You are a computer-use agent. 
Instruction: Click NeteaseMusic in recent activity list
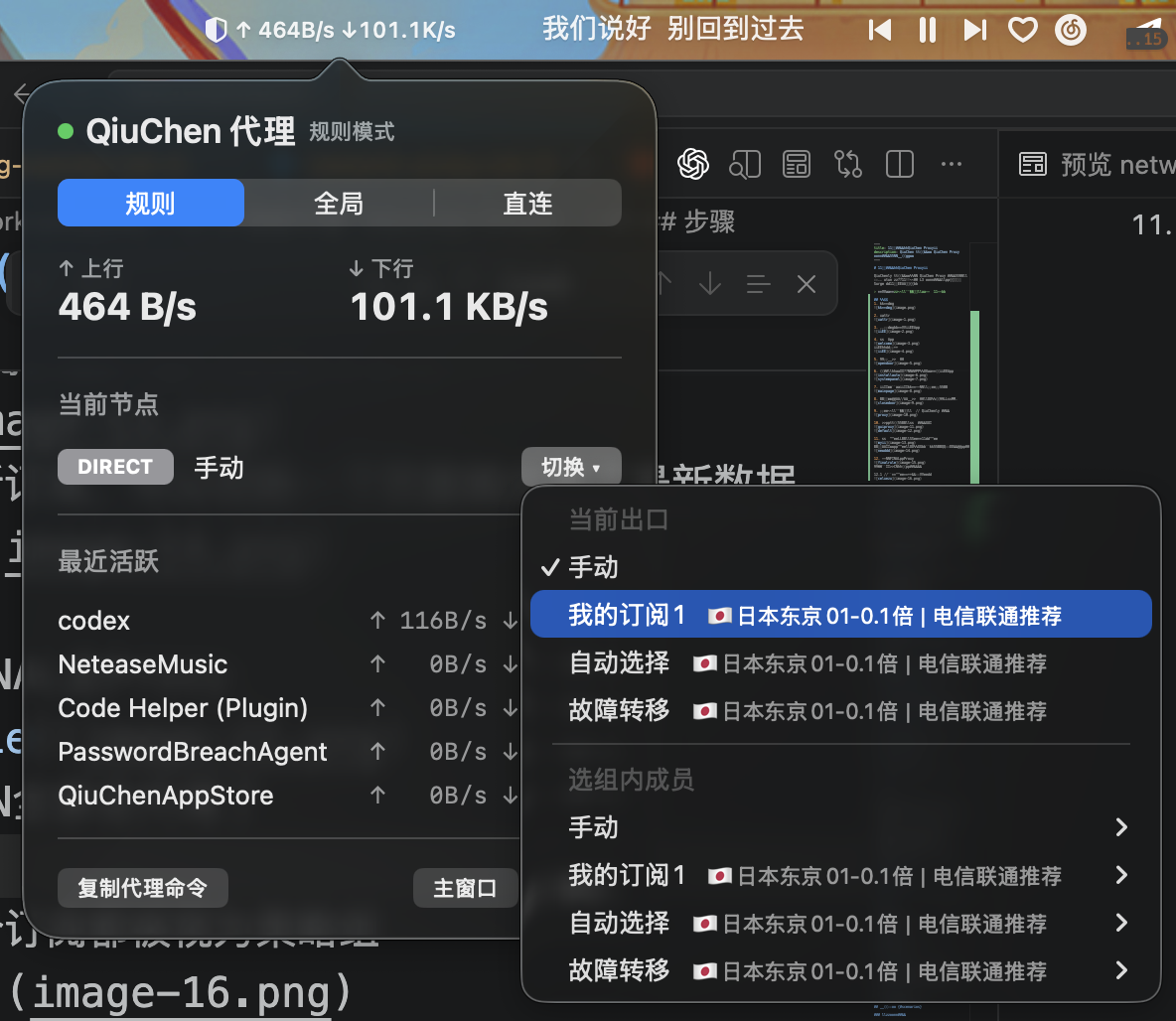(142, 663)
